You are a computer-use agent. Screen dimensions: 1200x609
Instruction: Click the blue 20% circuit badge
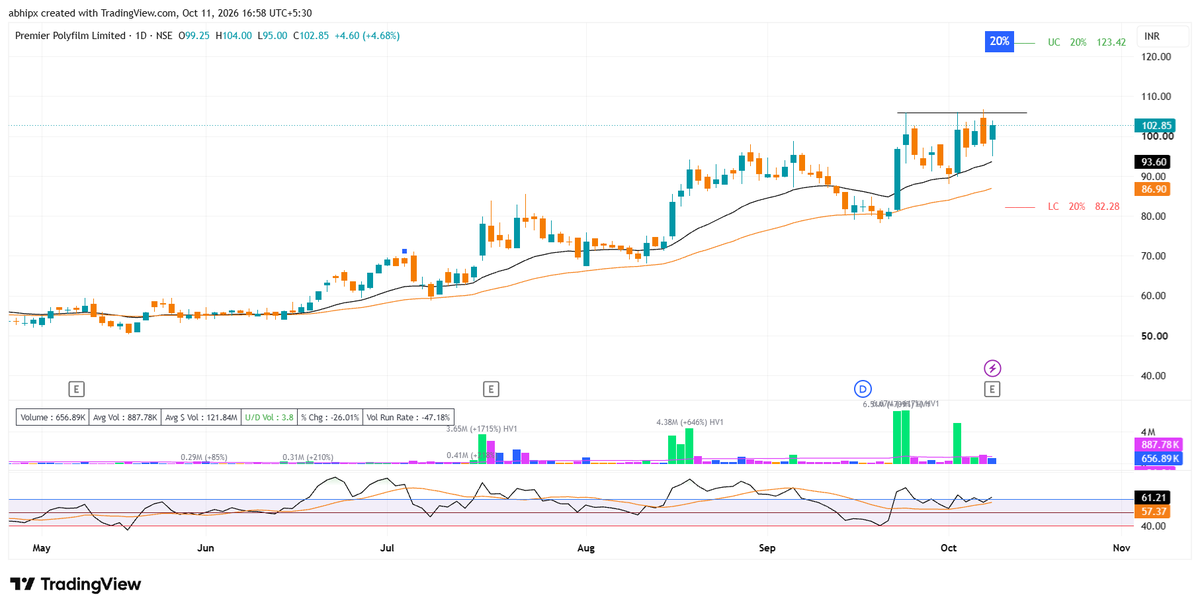(998, 42)
